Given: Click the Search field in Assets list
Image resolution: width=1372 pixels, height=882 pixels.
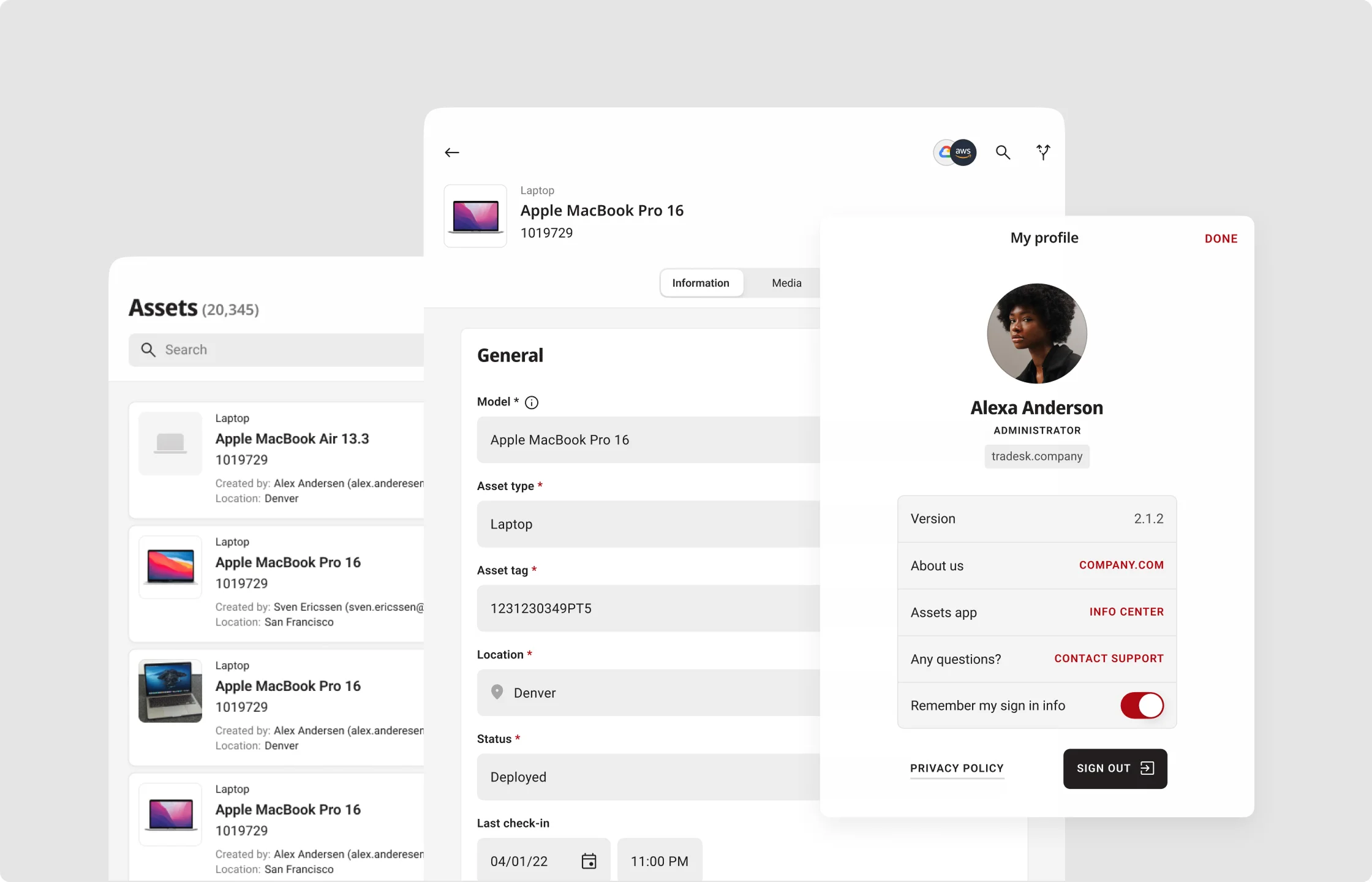Looking at the screenshot, I should tap(276, 350).
